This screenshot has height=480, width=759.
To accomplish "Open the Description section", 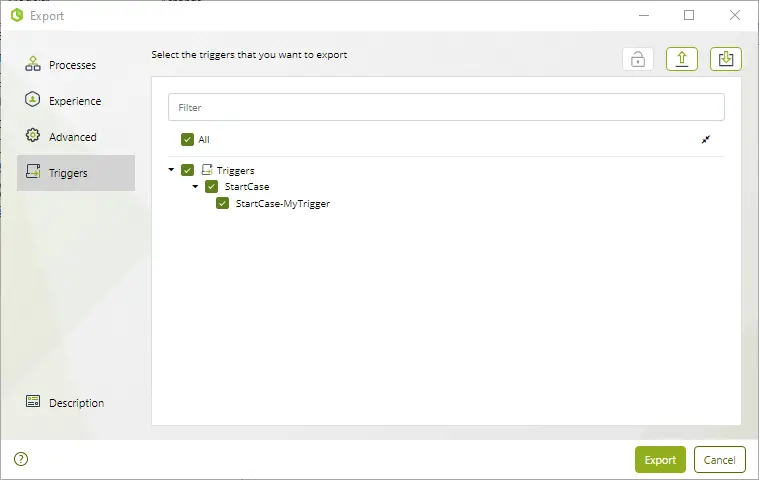I will pos(76,403).
